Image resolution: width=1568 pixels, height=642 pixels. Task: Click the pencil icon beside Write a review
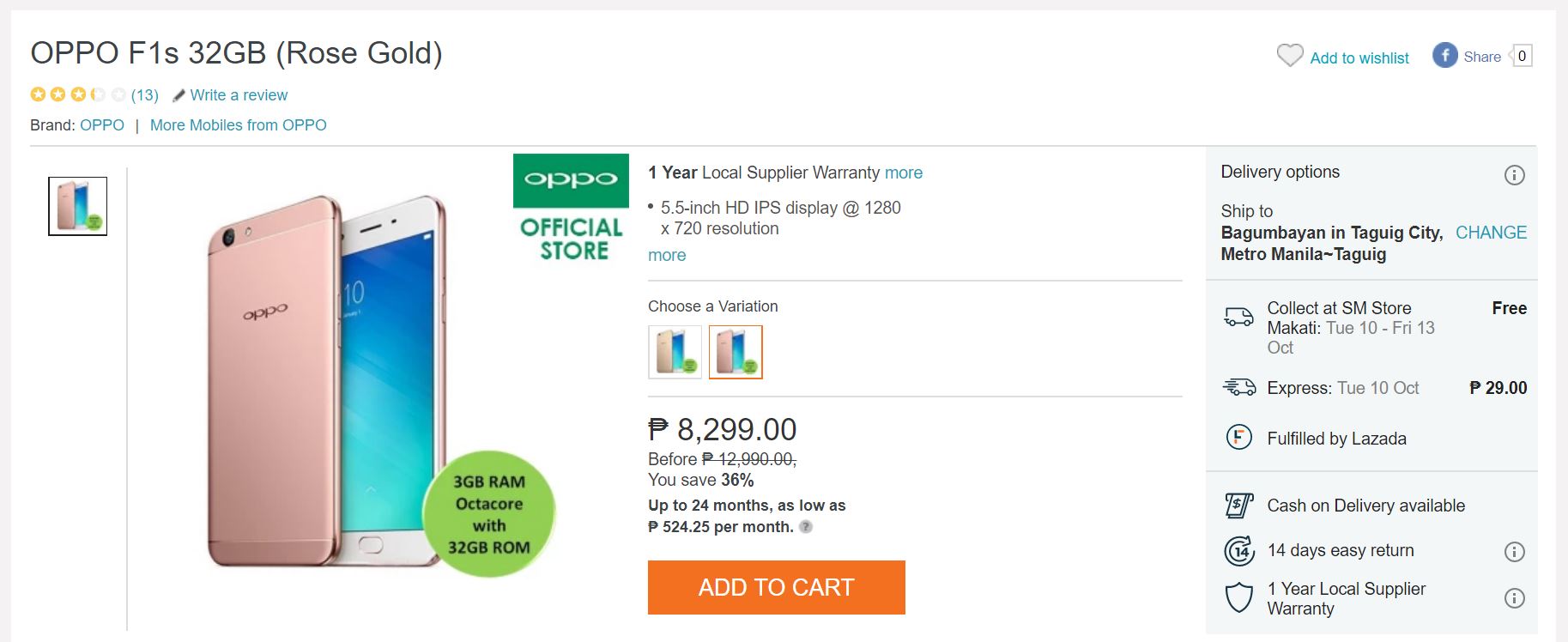coord(179,95)
